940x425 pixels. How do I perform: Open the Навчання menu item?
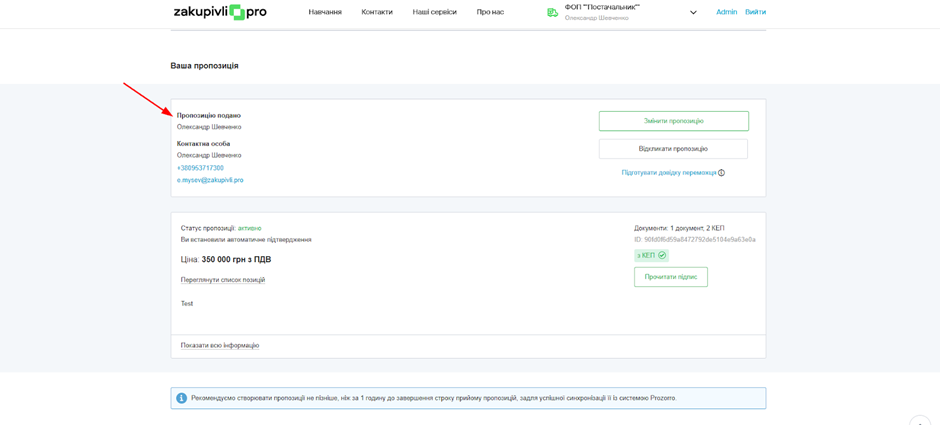325,12
